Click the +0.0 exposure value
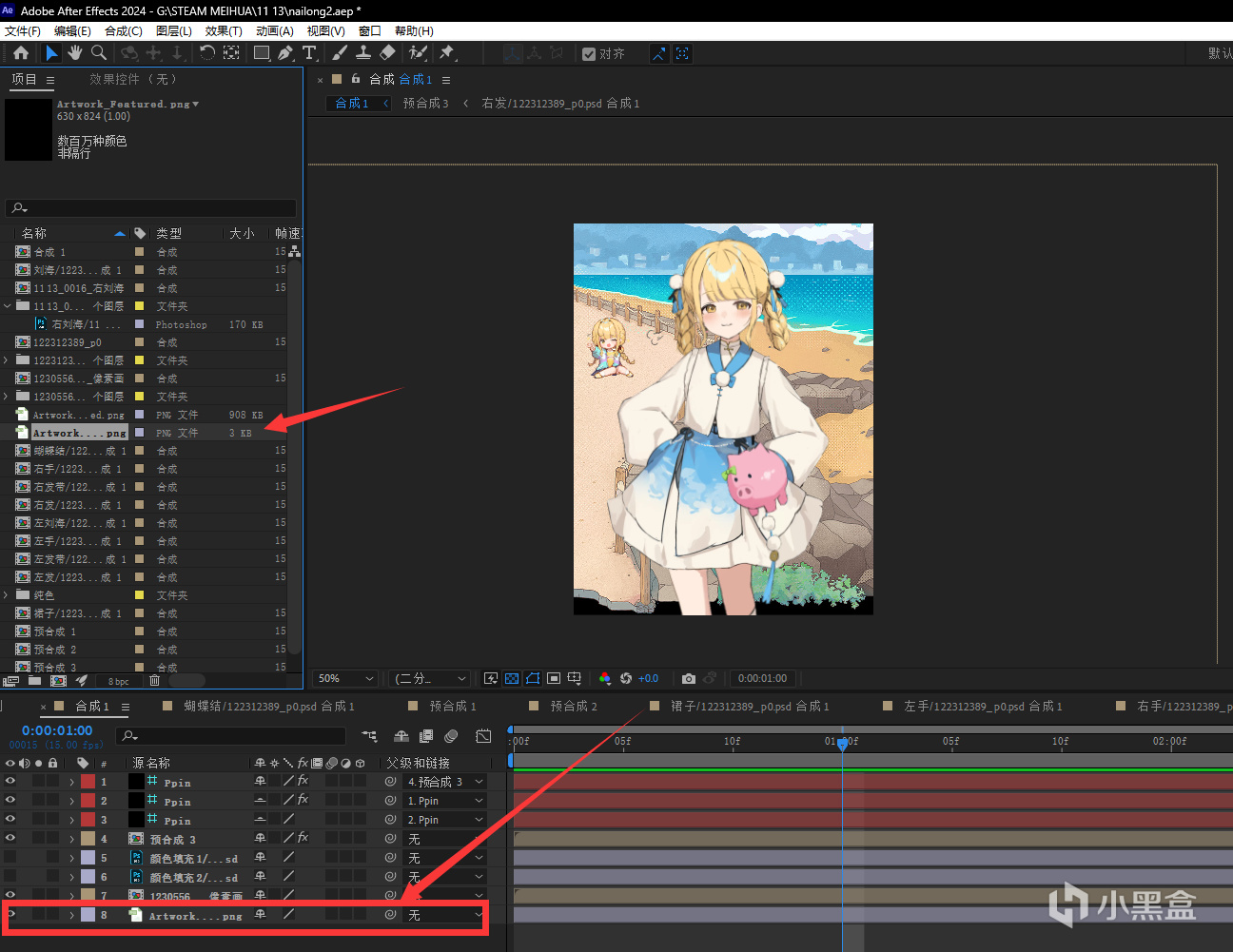Screen dimensions: 1233x952 tap(649, 678)
